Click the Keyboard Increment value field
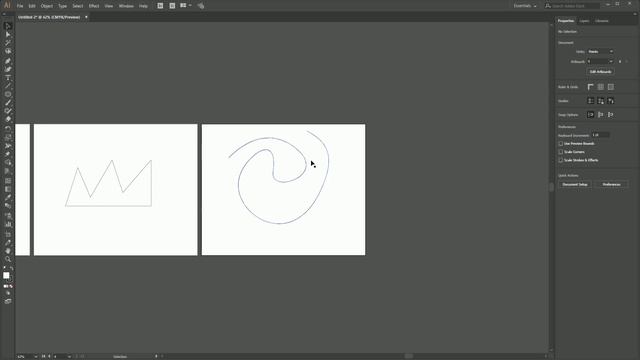The height and width of the screenshot is (360, 640). point(600,135)
